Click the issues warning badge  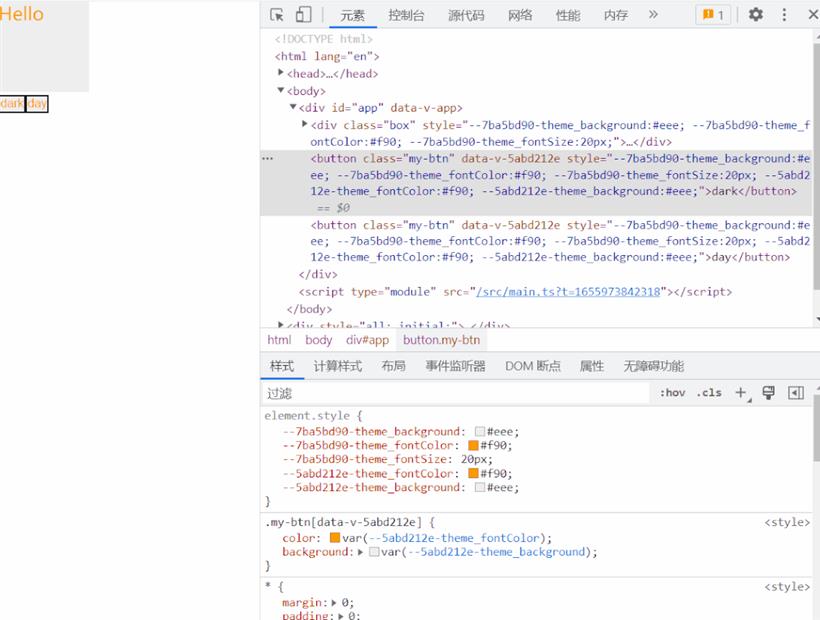pyautogui.click(x=713, y=15)
